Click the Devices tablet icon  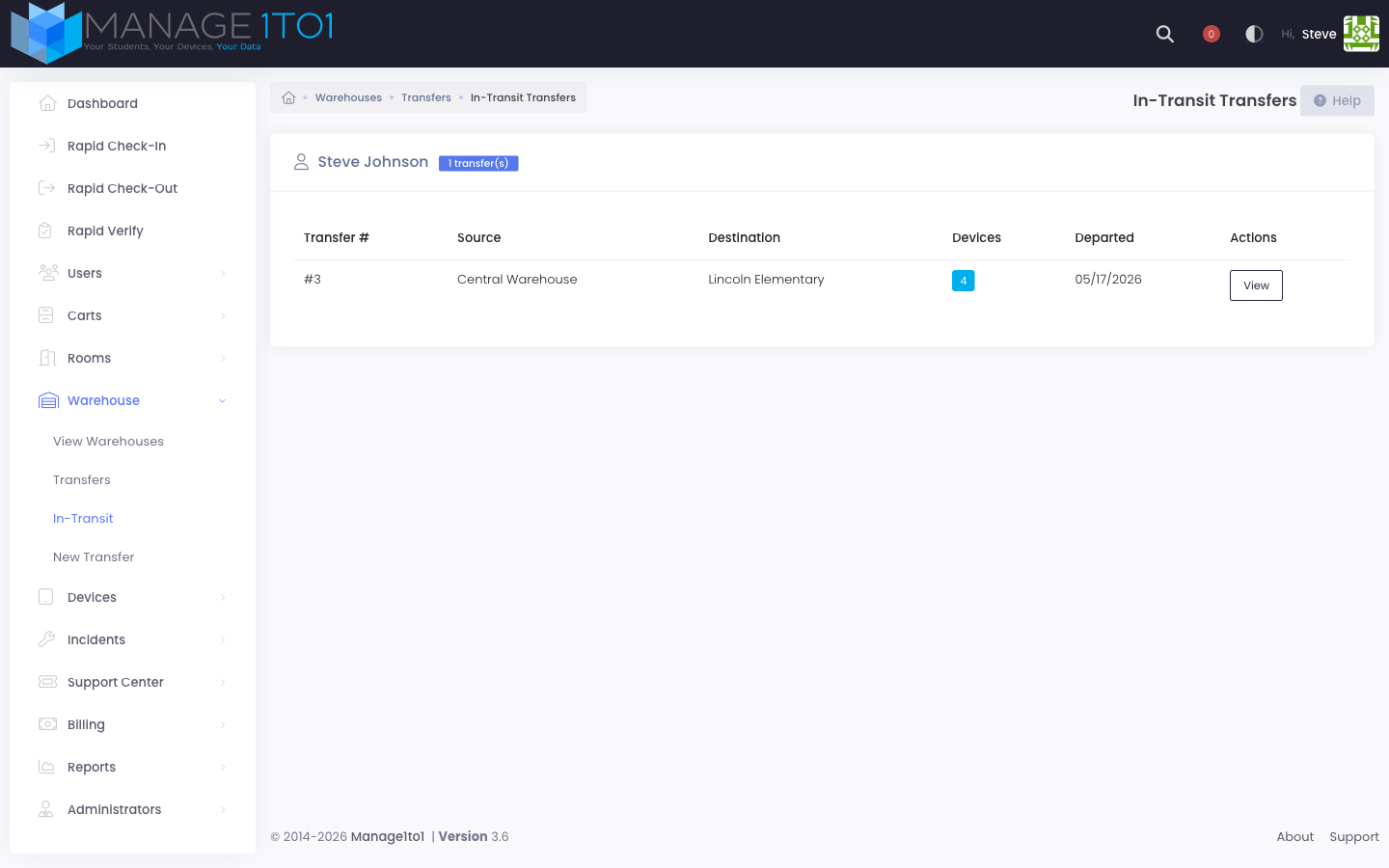(x=45, y=597)
